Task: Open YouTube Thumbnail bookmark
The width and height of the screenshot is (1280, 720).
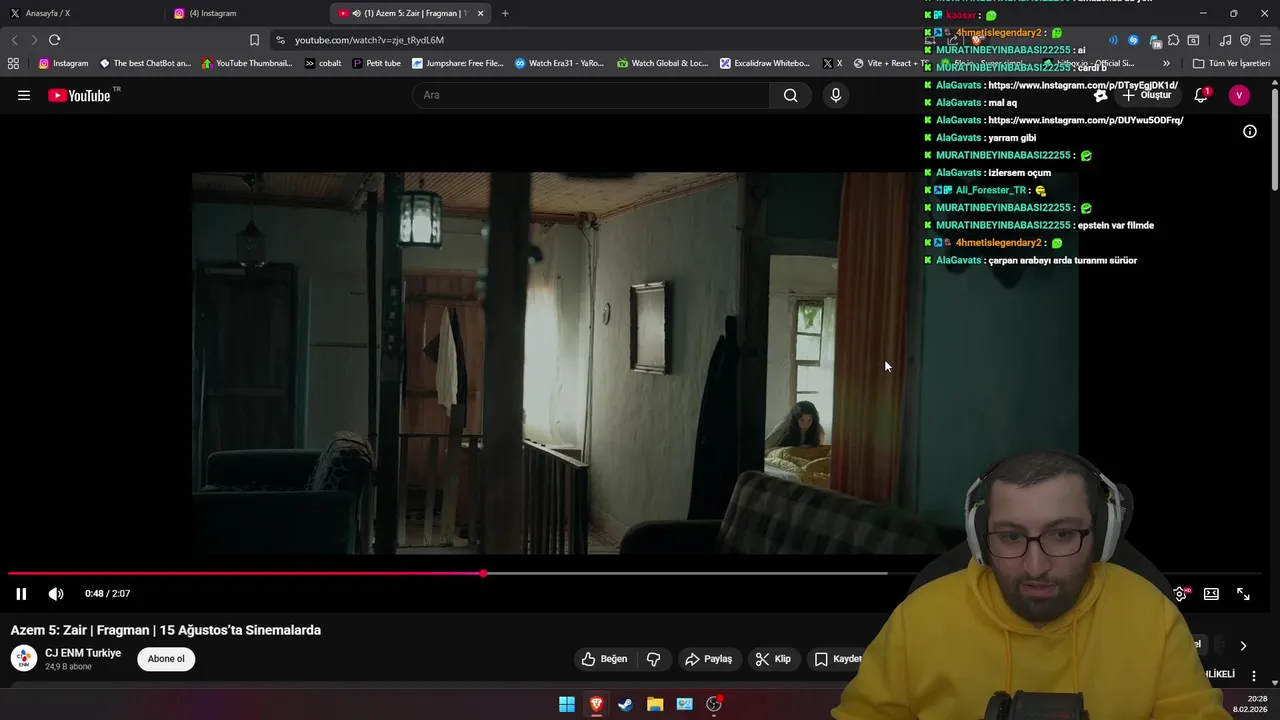Action: point(247,63)
